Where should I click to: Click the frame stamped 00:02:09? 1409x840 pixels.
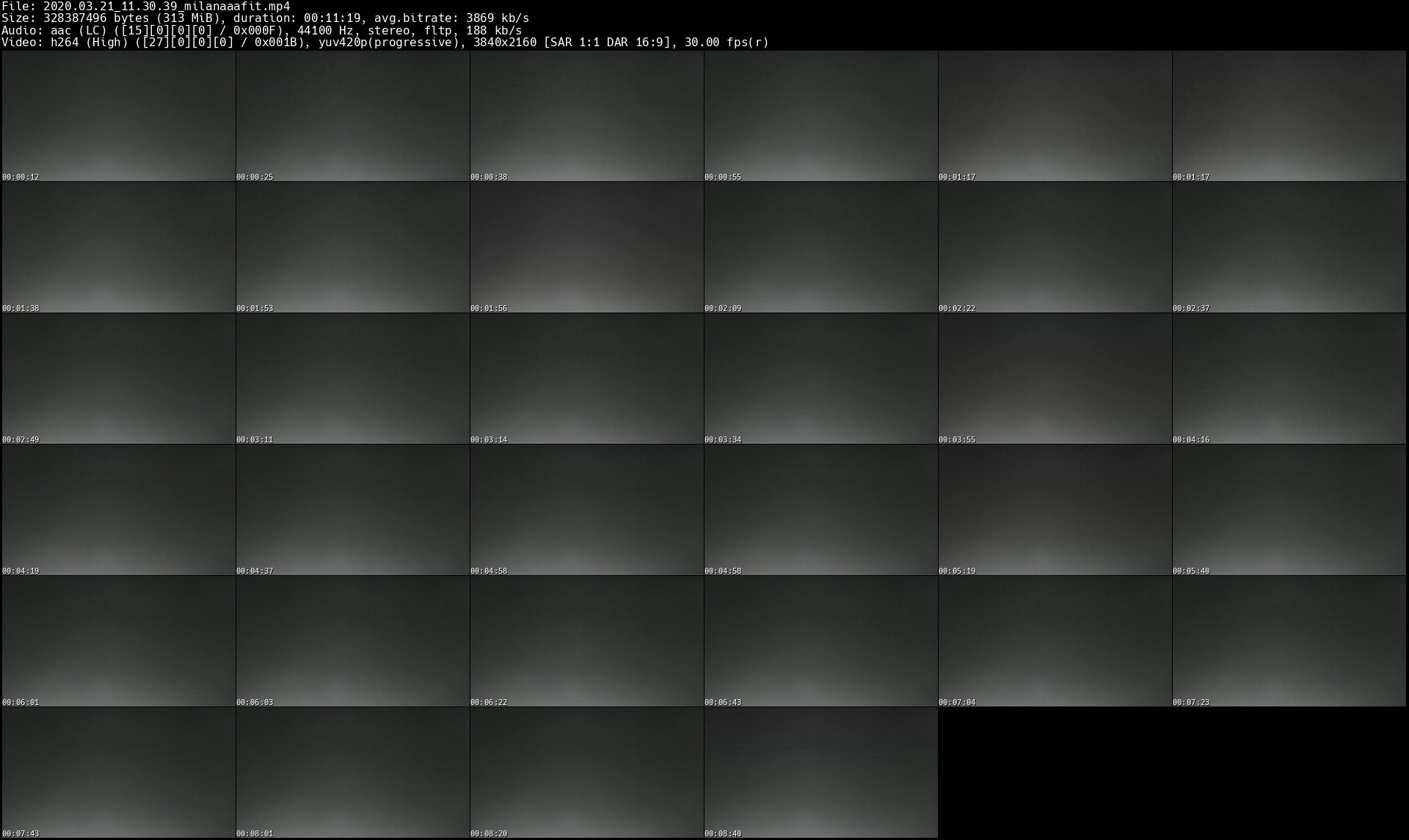tap(821, 247)
